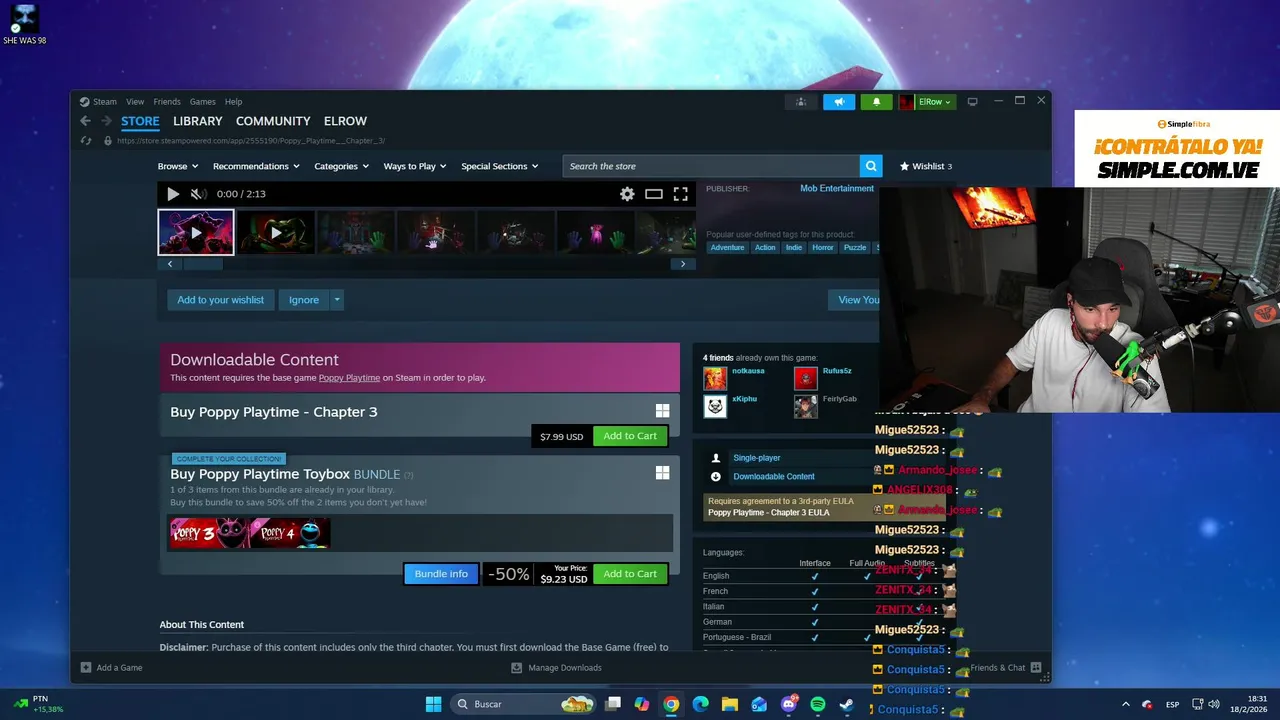This screenshot has width=1280, height=720.
Task: Click the Horror tag
Action: point(823,247)
